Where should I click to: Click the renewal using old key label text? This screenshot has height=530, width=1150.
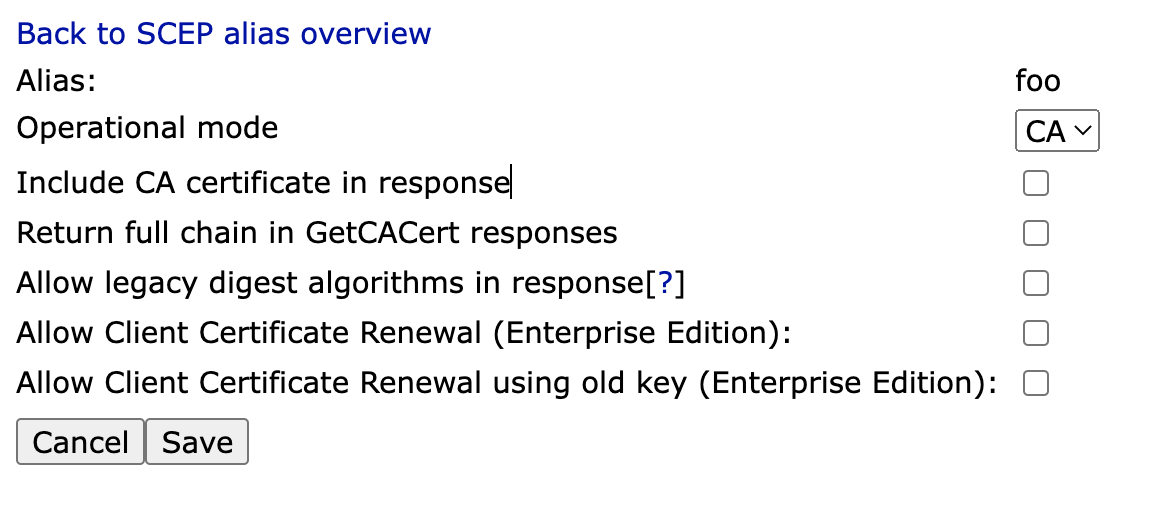pyautogui.click(x=507, y=383)
